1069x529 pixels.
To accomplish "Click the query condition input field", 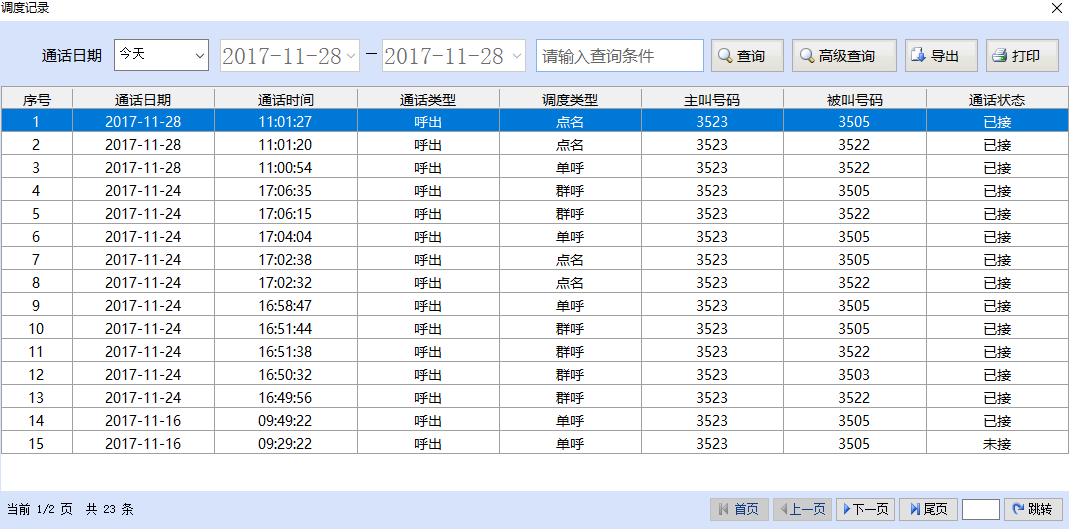I will 619,56.
